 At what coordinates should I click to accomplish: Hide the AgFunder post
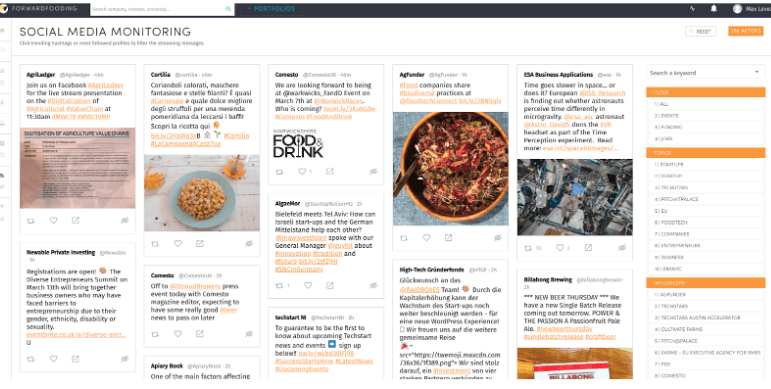tap(498, 238)
